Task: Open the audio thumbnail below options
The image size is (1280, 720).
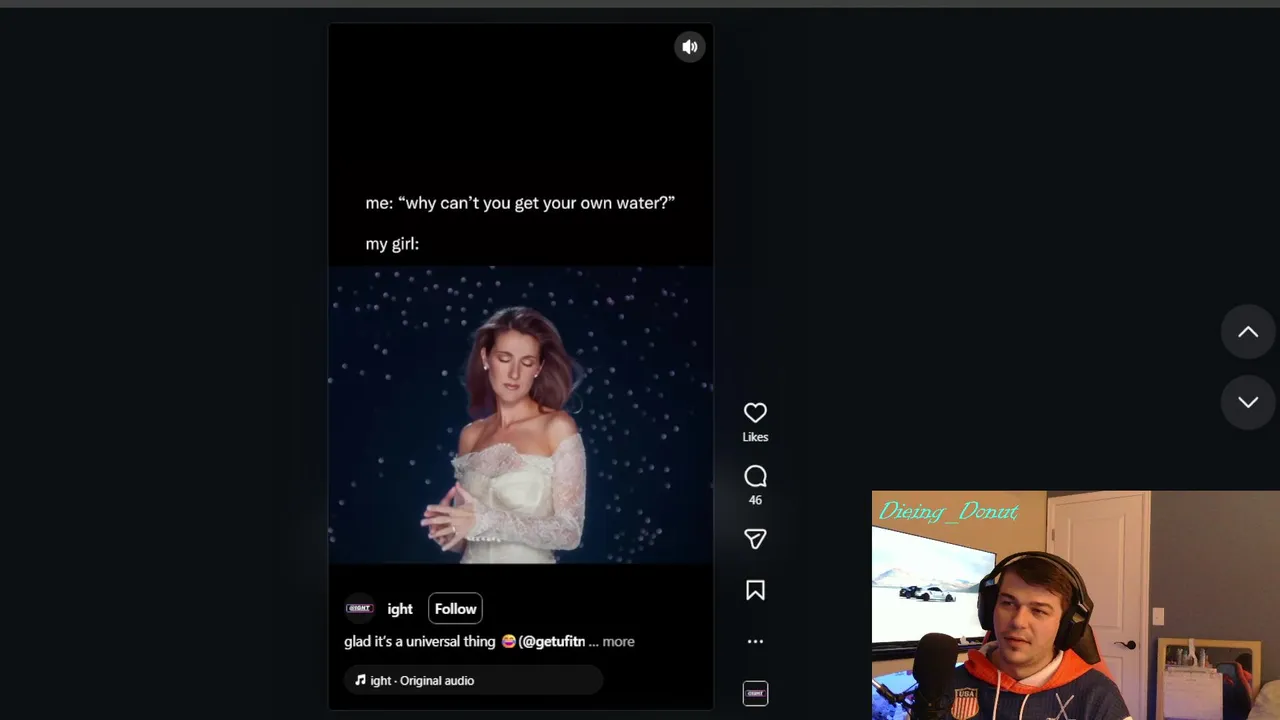Action: click(755, 693)
